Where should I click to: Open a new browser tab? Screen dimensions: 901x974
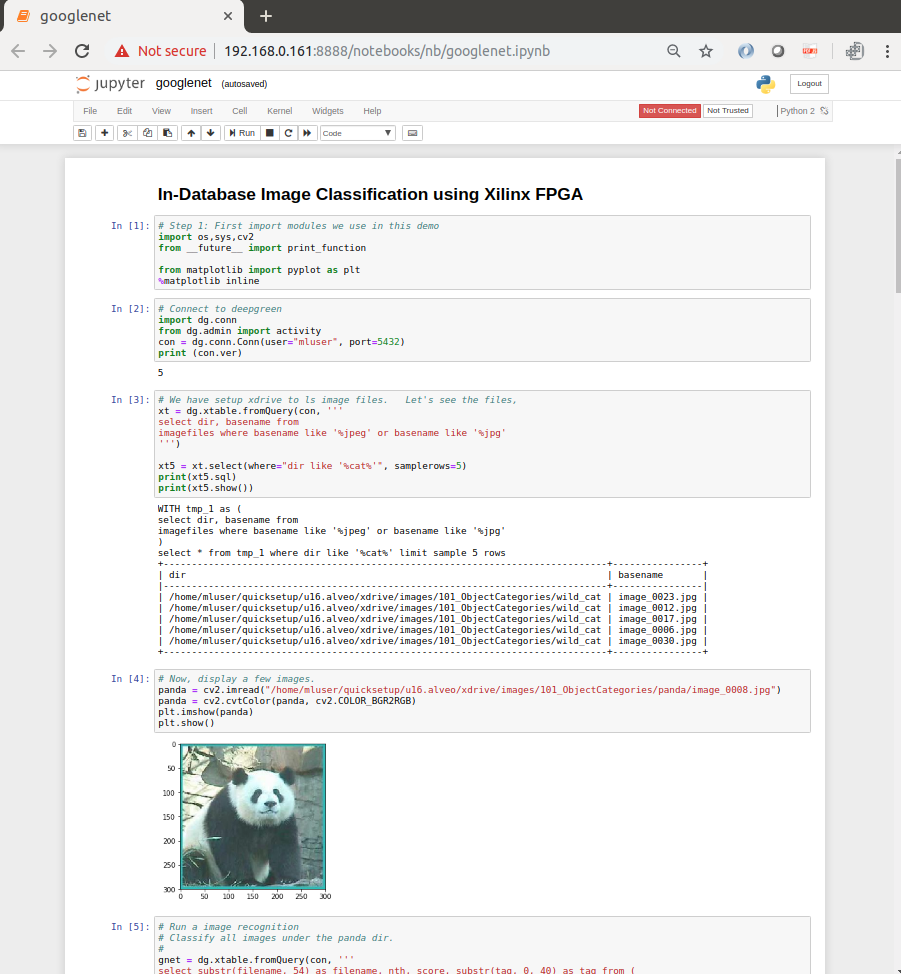[266, 16]
